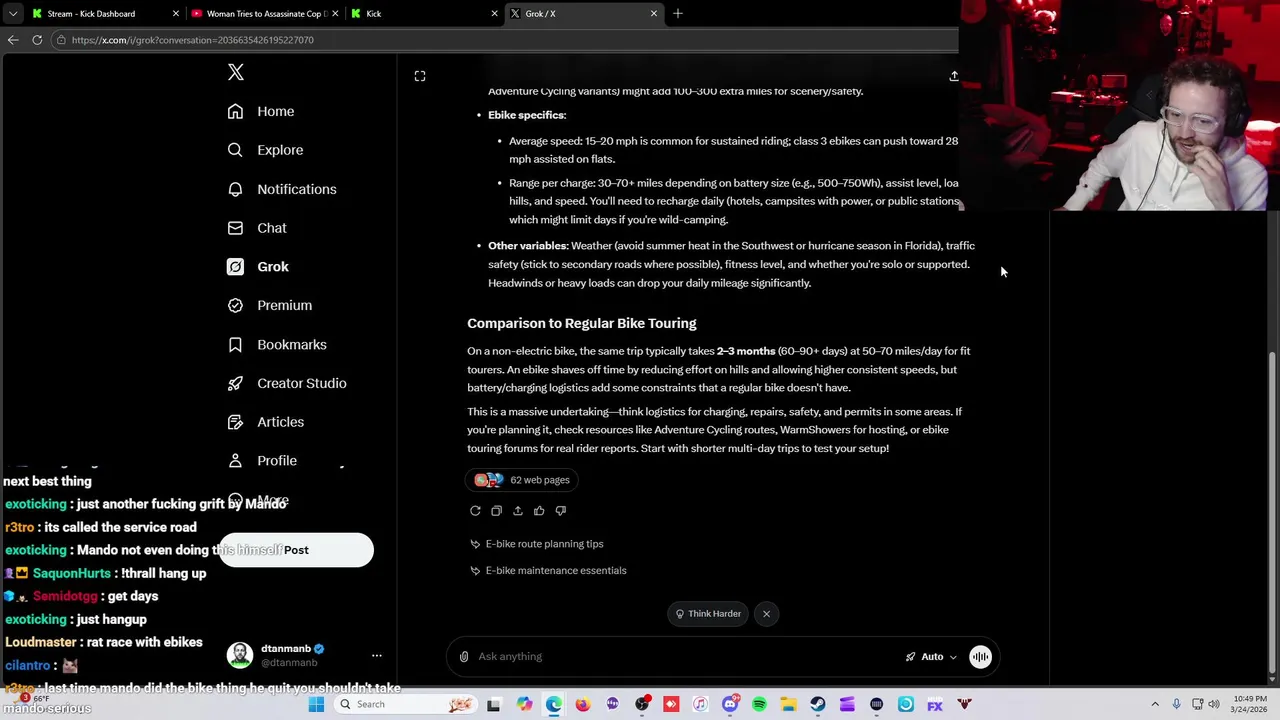Open the Auto model dropdown
Image resolution: width=1280 pixels, height=720 pixels.
coord(931,657)
